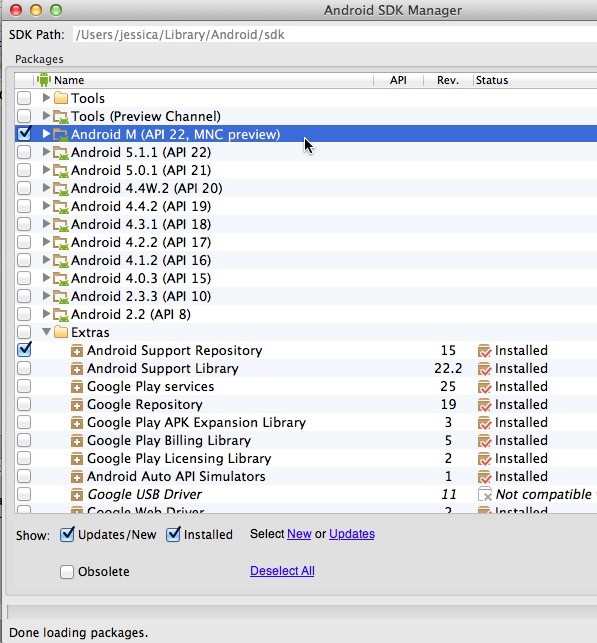Click the Android M package folder icon
This screenshot has width=597, height=643.
(61, 135)
